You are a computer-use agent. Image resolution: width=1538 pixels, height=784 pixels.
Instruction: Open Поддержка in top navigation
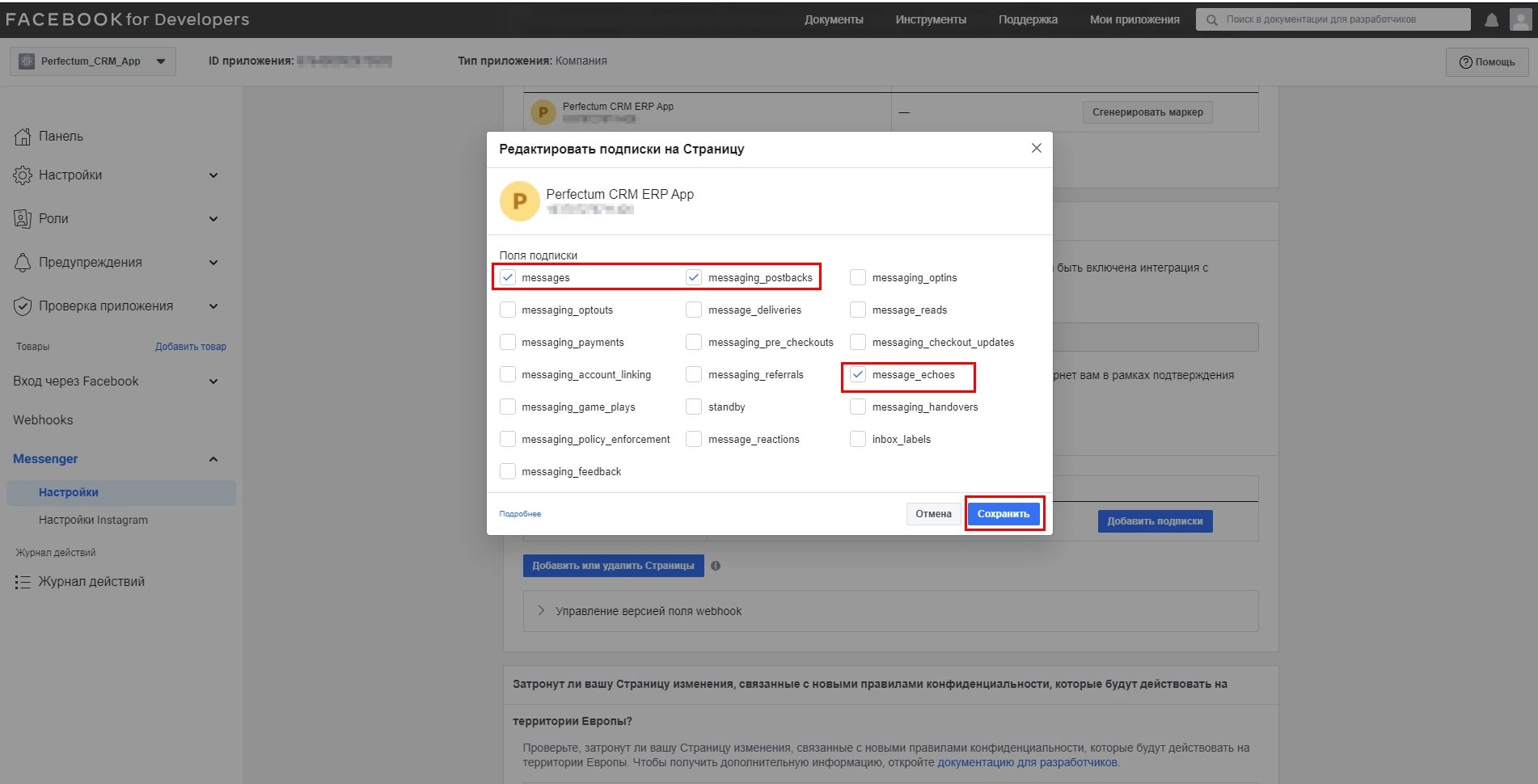coord(1028,19)
